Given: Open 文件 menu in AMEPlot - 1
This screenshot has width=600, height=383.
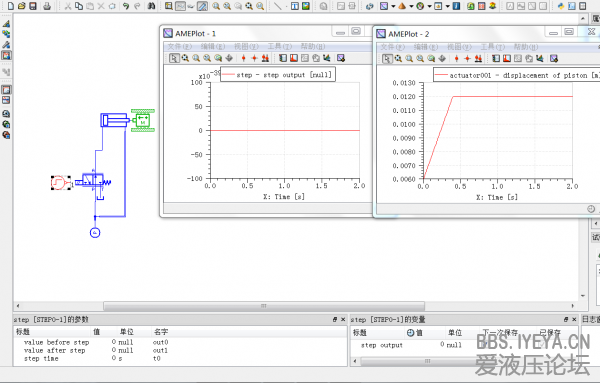Looking at the screenshot, I should pyautogui.click(x=179, y=46).
